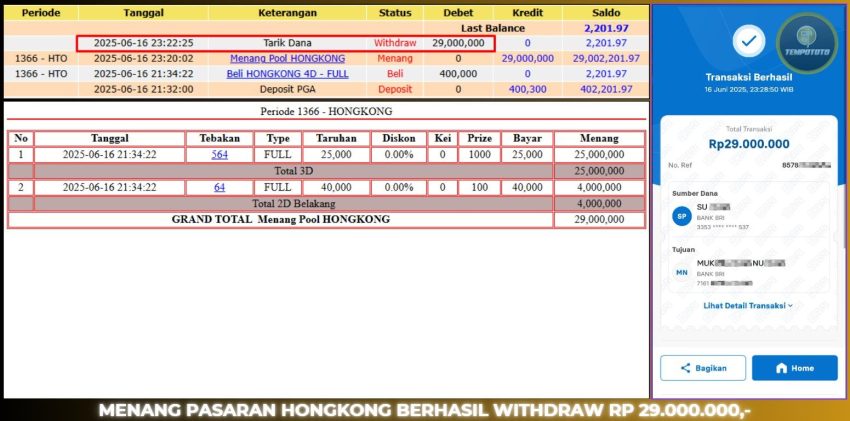This screenshot has height=421, width=850.
Task: Select the 2025-06-16 23:22:25 date cell
Action: click(143, 43)
